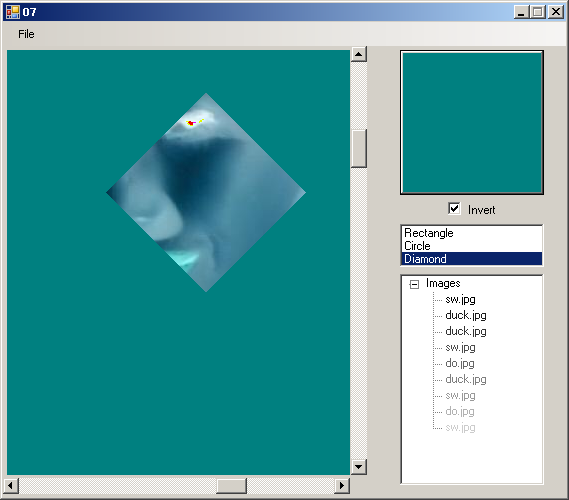Close the 07 window

point(556,12)
